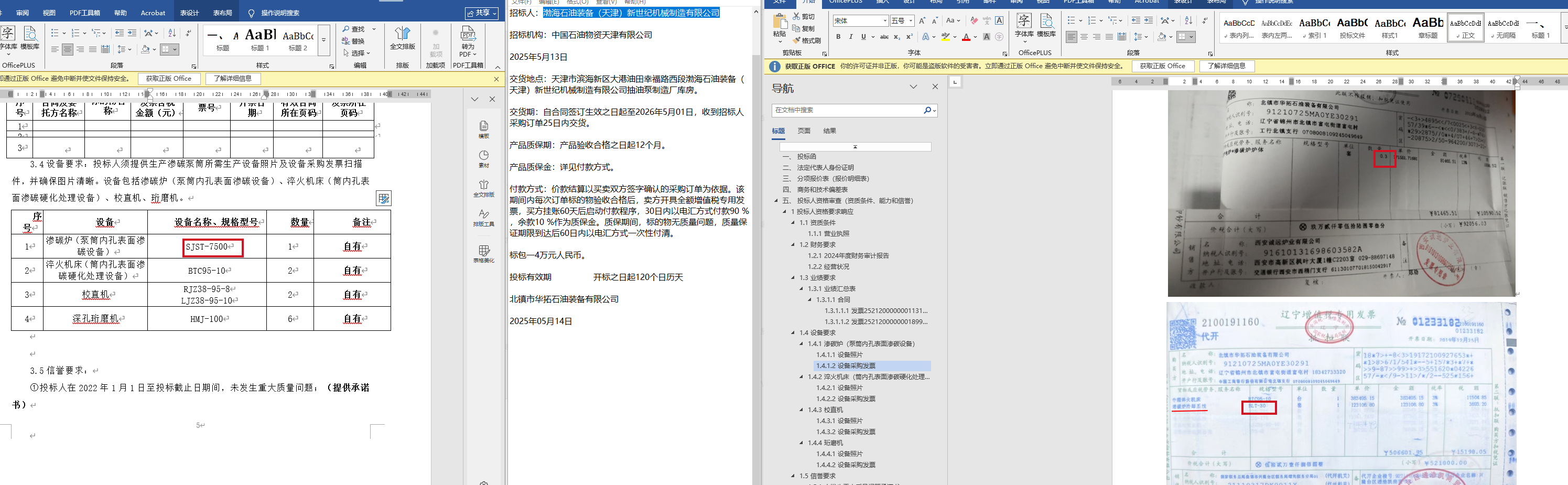Click 获取正版 Office in right window

click(x=1163, y=66)
